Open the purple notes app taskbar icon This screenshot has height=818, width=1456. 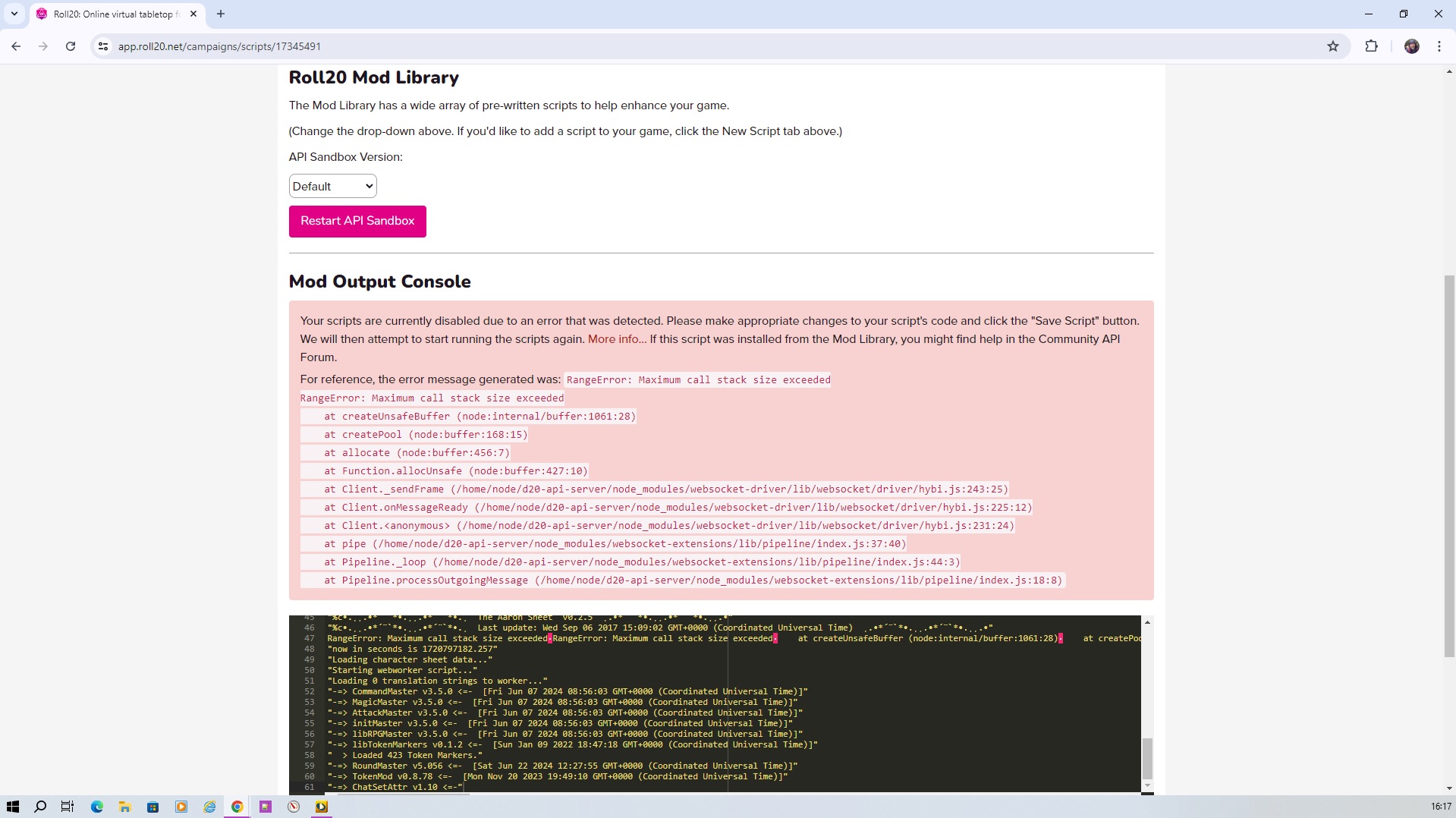click(x=266, y=807)
